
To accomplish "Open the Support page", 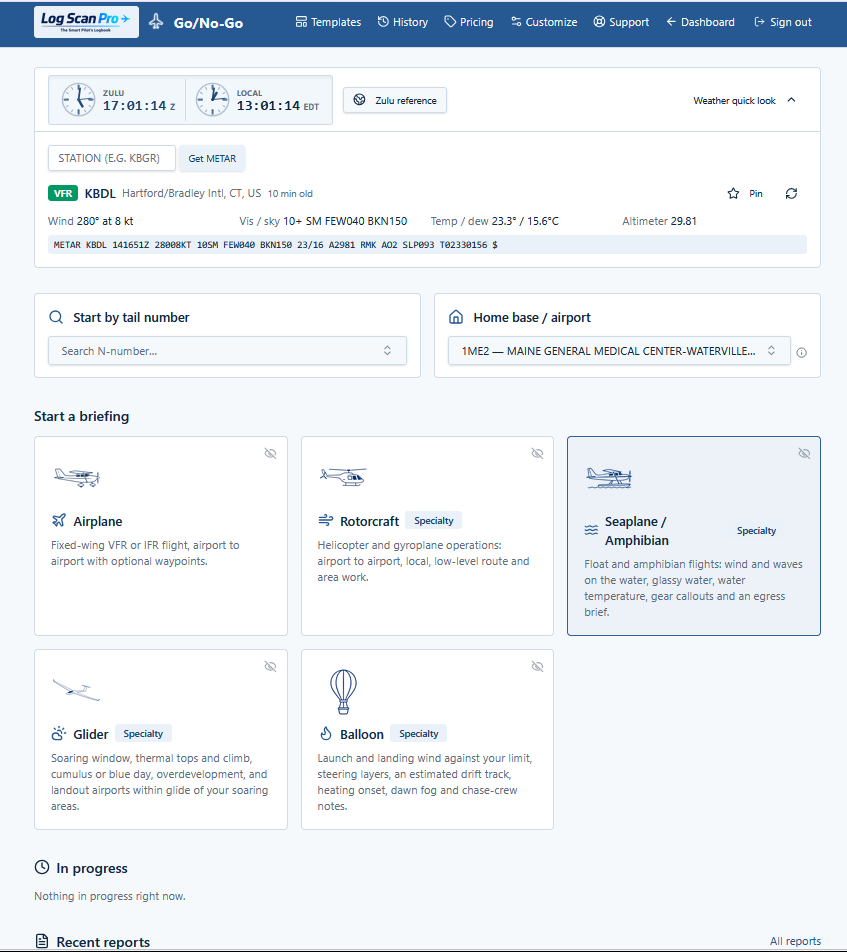I will coord(621,22).
